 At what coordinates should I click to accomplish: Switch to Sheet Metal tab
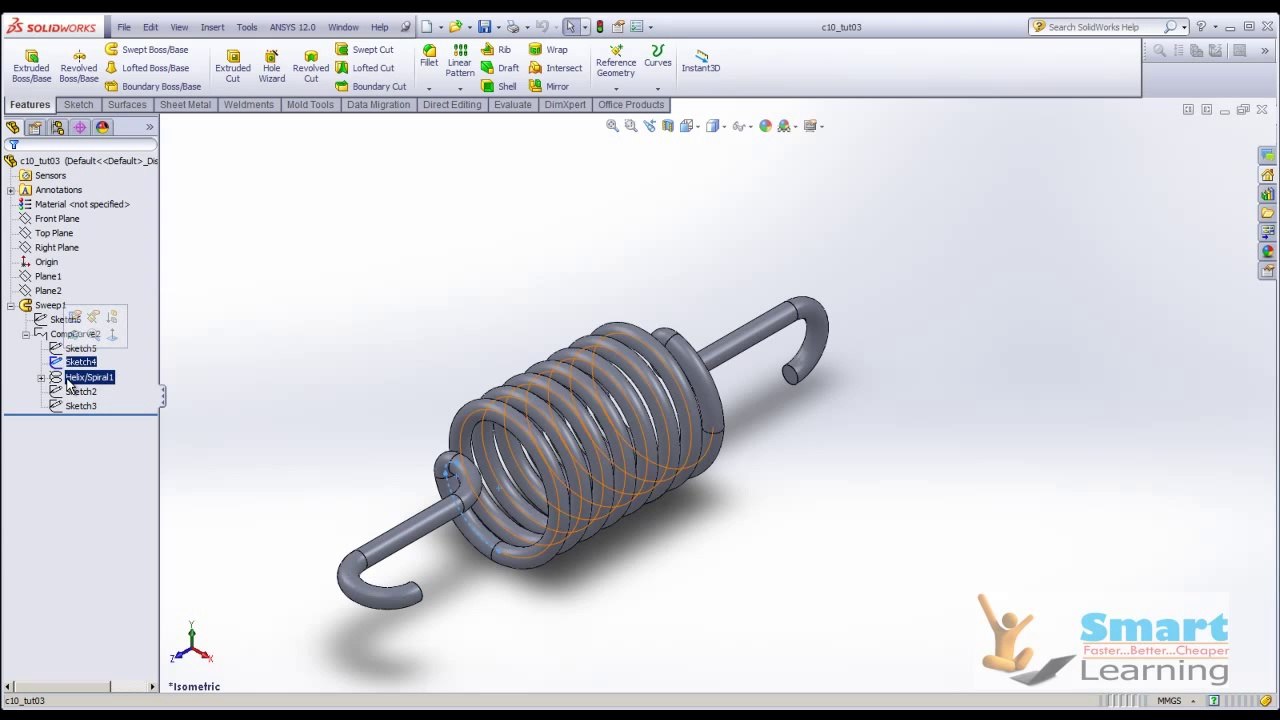click(x=185, y=104)
